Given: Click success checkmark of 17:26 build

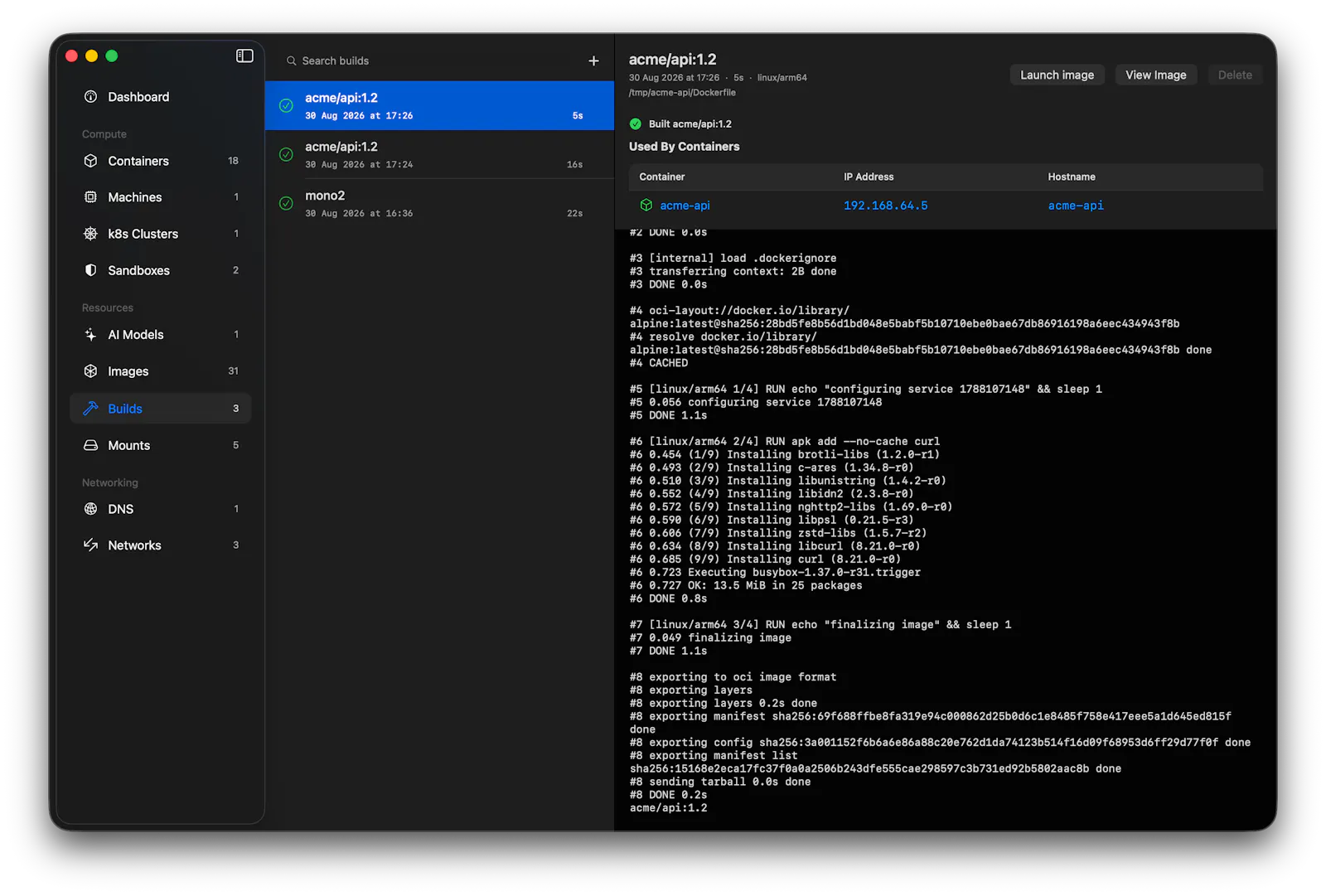Looking at the screenshot, I should (286, 105).
